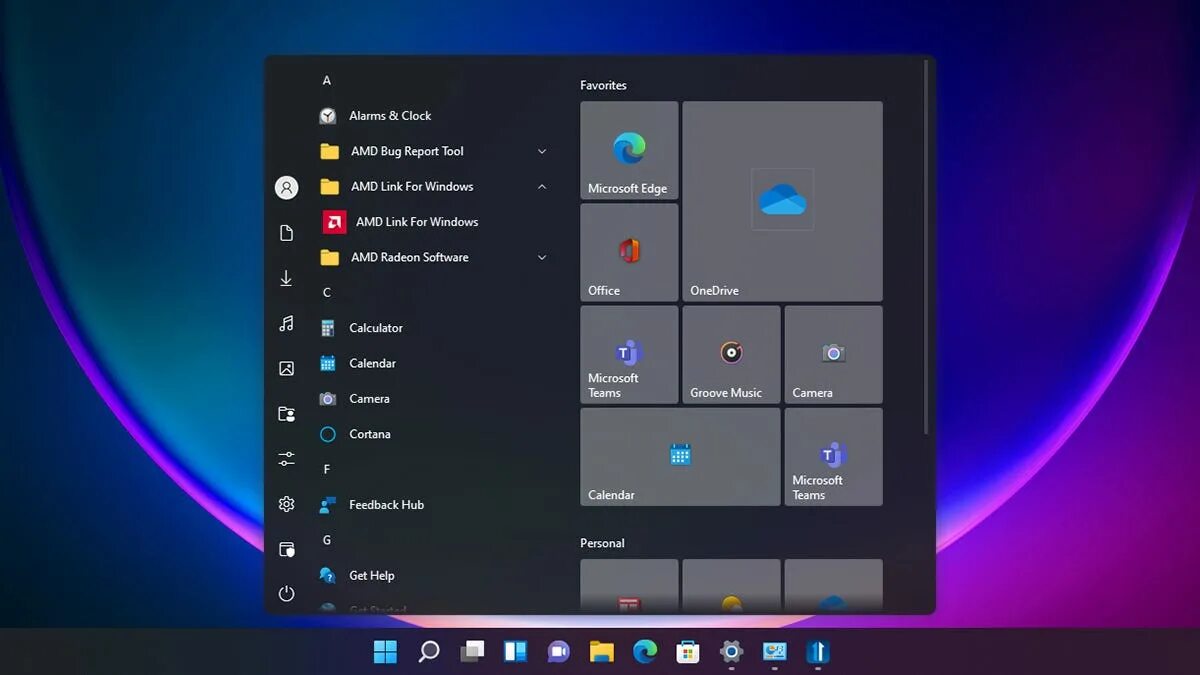Open Chat icon on the taskbar

[558, 652]
